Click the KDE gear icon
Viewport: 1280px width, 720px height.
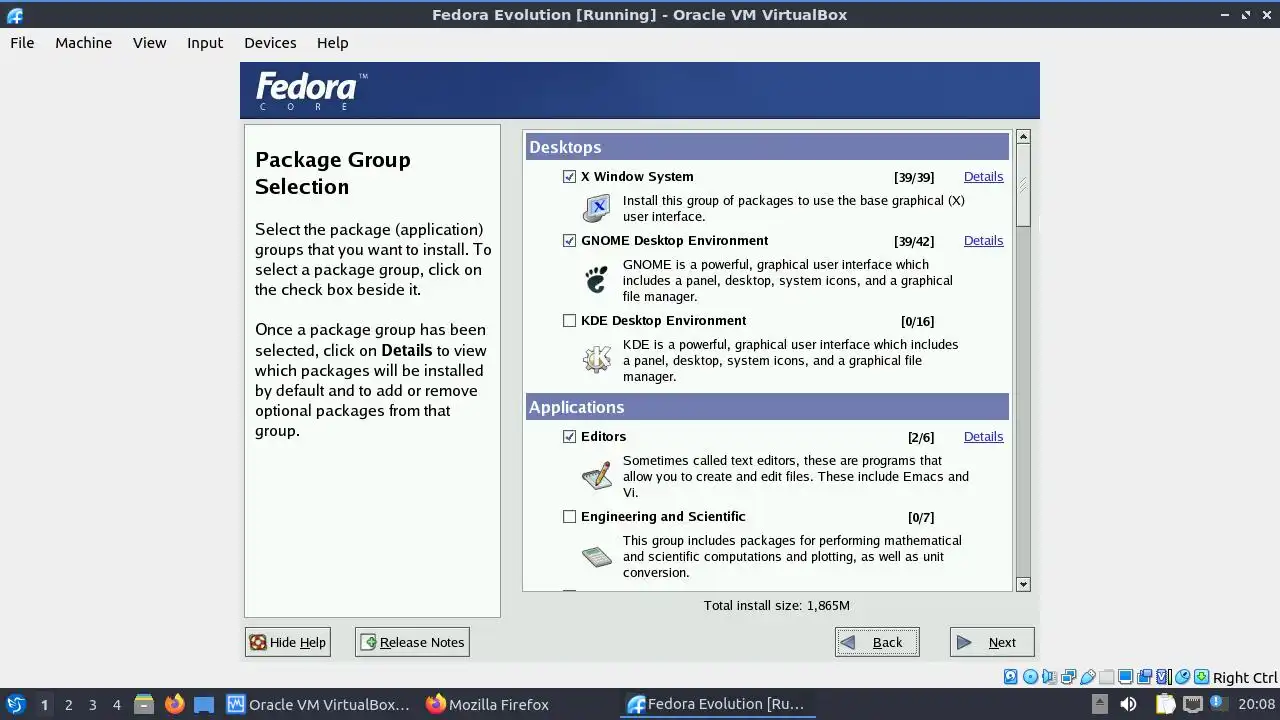pyautogui.click(x=597, y=359)
